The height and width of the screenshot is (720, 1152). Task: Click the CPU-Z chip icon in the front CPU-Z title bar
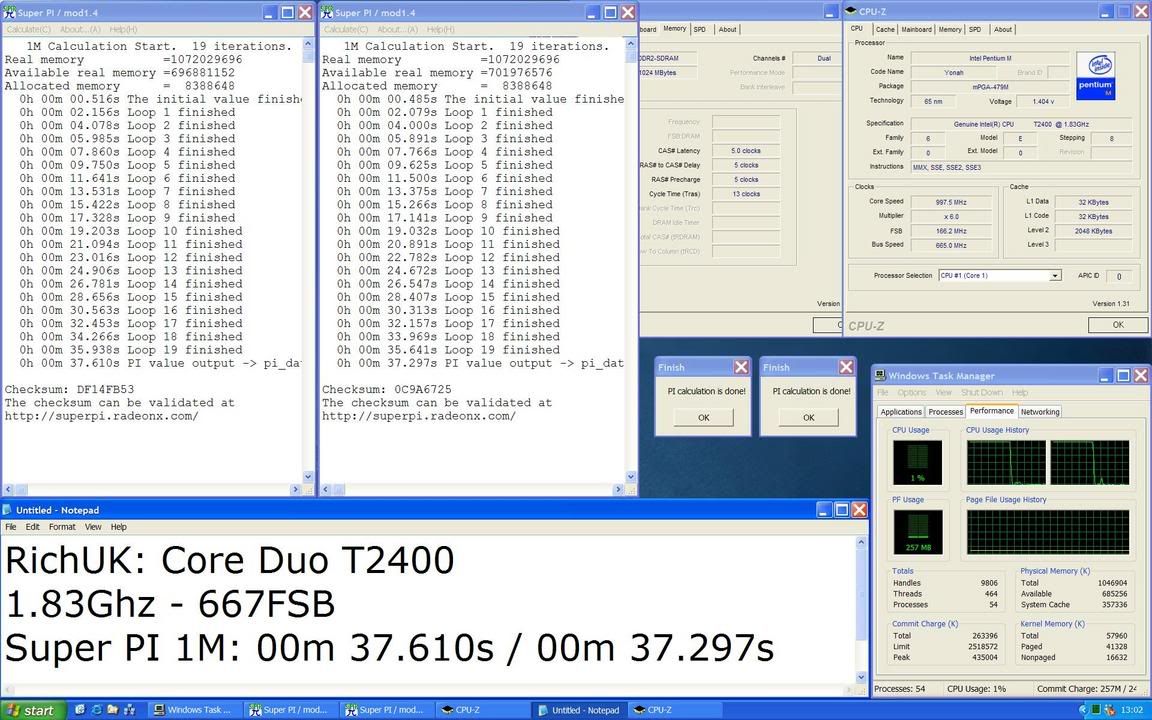click(851, 11)
